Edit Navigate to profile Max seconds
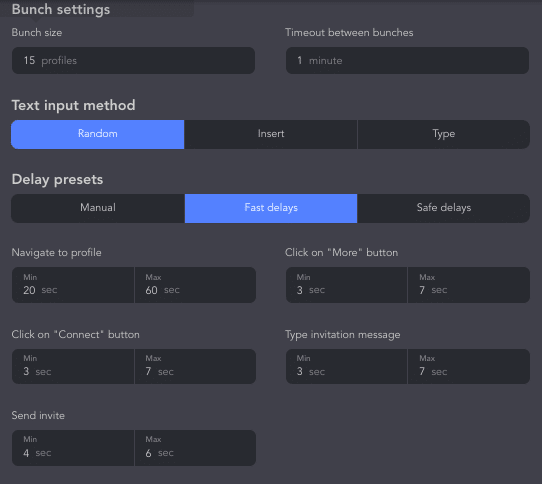542x484 pixels. click(195, 285)
